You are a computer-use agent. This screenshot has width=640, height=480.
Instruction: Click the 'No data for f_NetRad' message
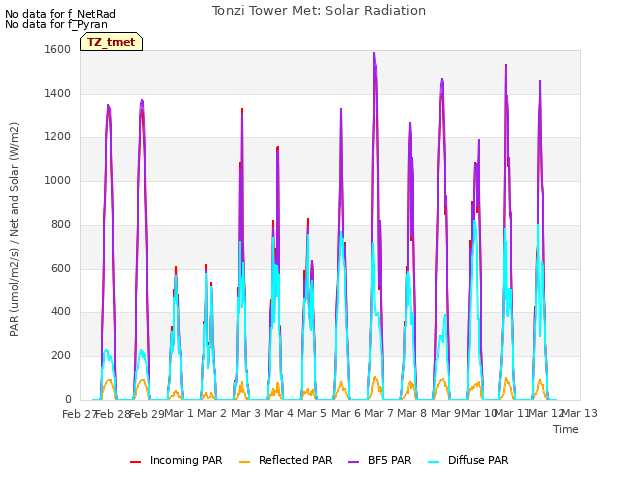pyautogui.click(x=60, y=14)
